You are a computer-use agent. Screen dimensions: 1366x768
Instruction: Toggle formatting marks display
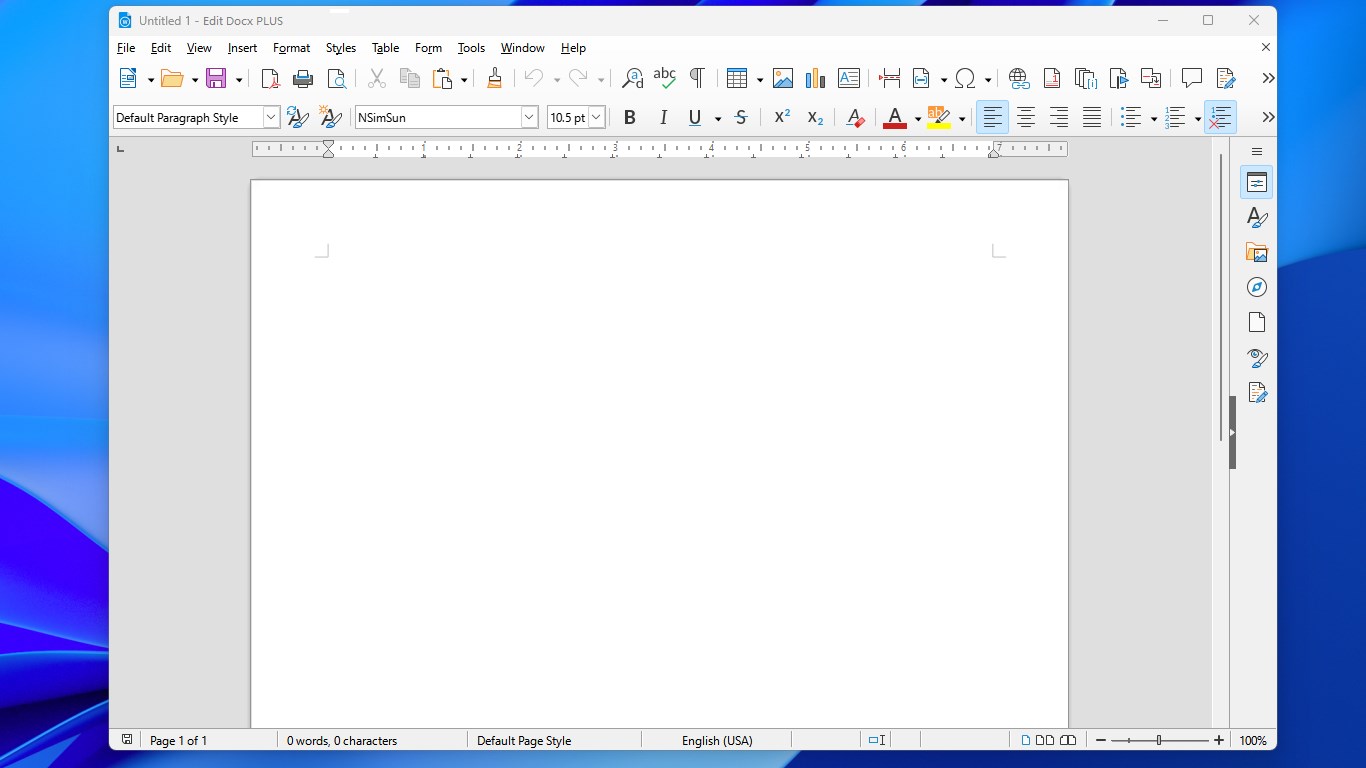697,77
